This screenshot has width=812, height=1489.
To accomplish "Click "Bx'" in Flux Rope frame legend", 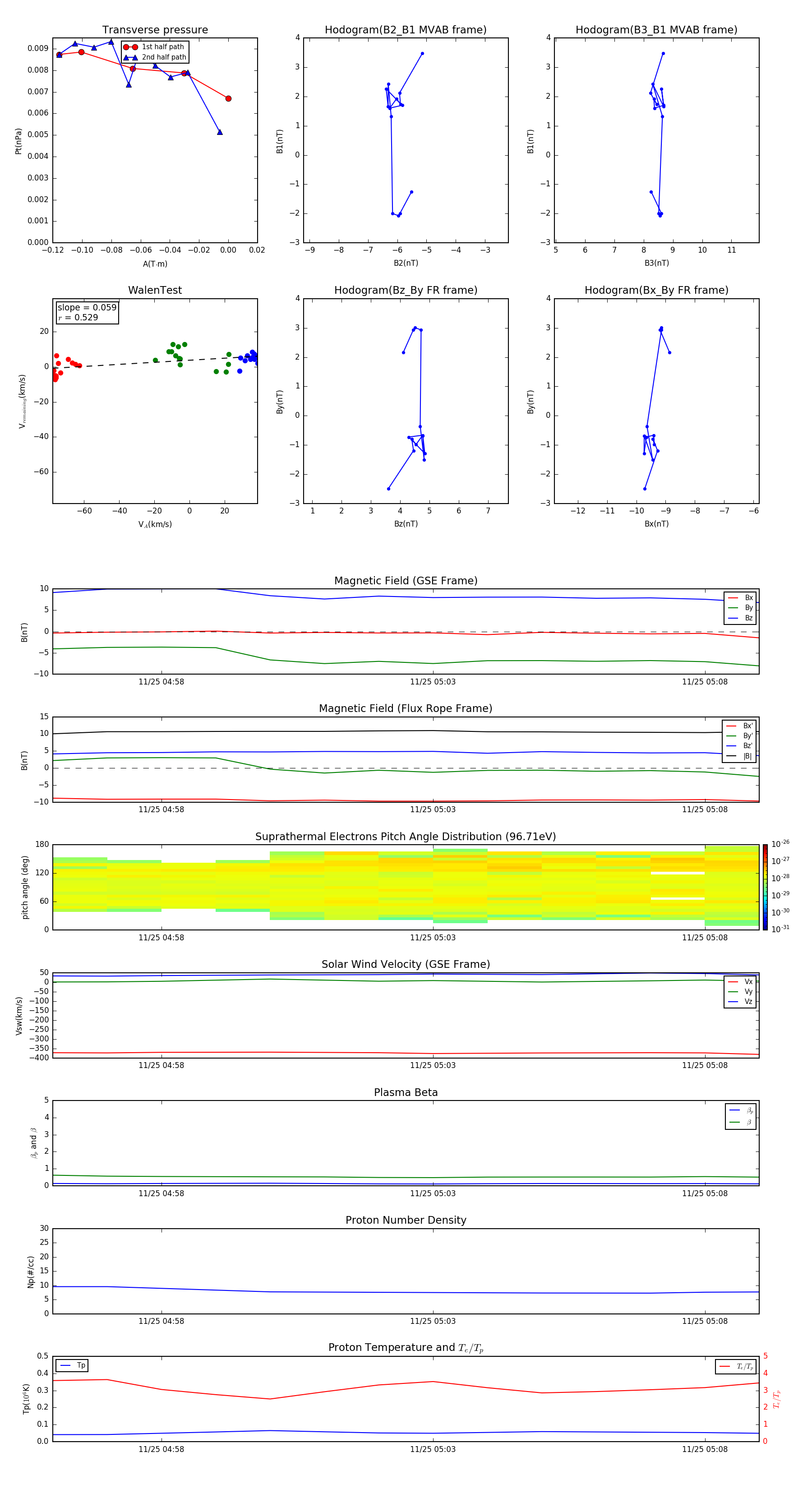I will coord(748,726).
